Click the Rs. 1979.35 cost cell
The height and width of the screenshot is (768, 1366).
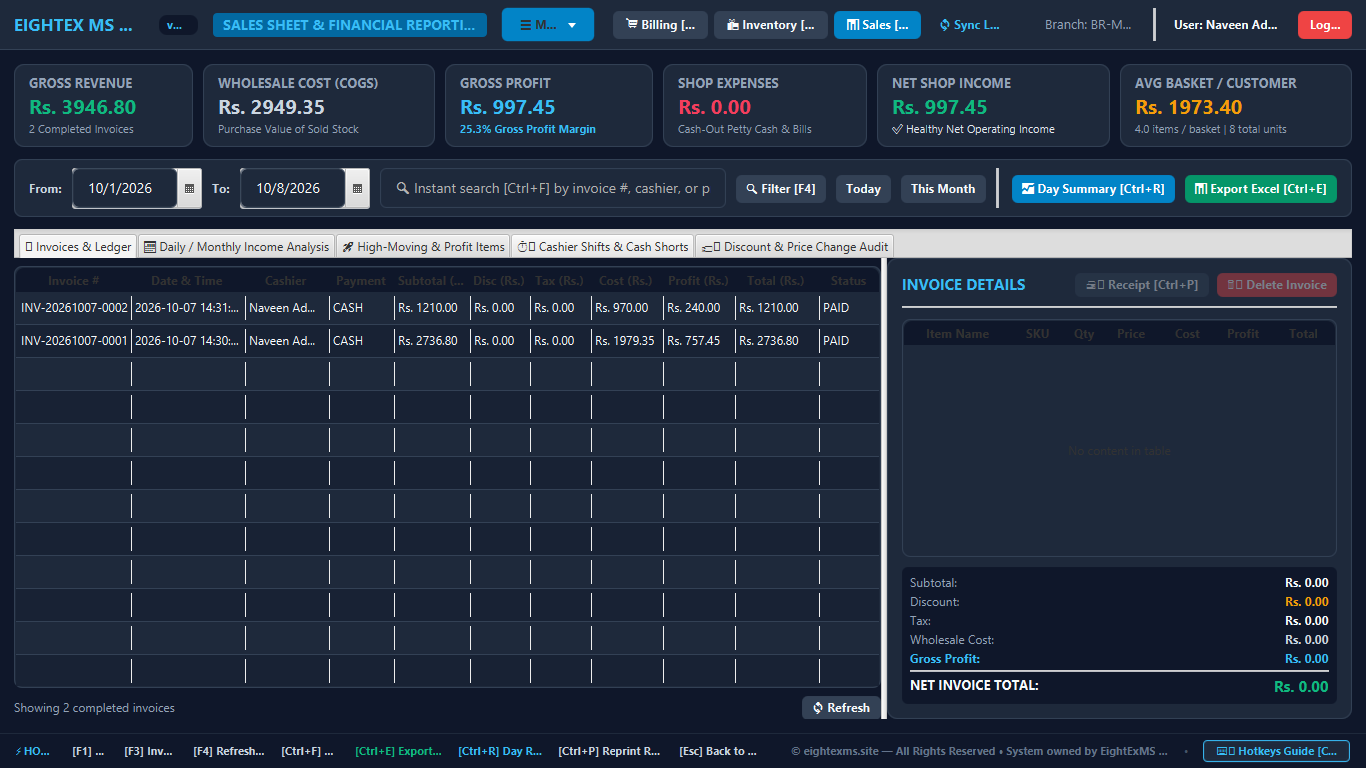click(627, 341)
